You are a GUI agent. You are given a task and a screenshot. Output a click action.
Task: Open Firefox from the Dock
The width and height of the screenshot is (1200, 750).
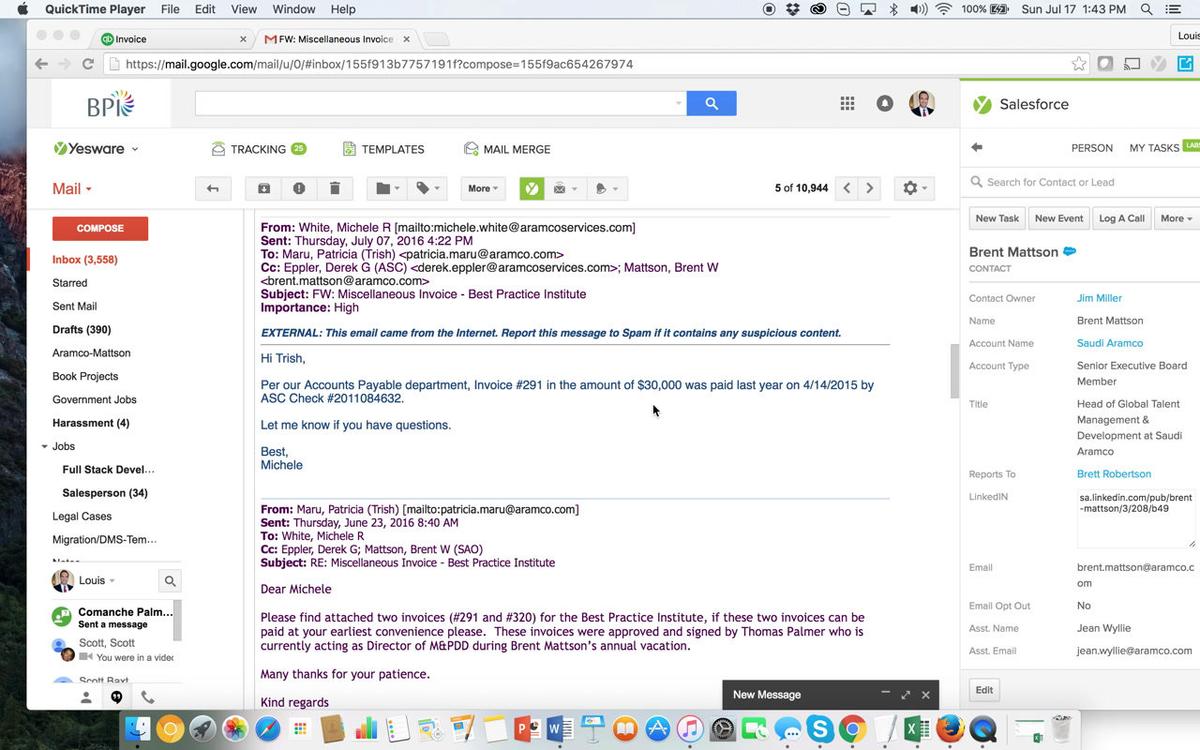(x=950, y=728)
